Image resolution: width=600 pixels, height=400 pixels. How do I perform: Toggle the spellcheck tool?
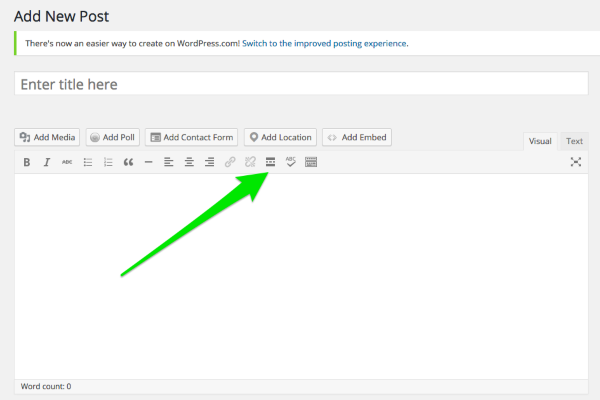291,162
